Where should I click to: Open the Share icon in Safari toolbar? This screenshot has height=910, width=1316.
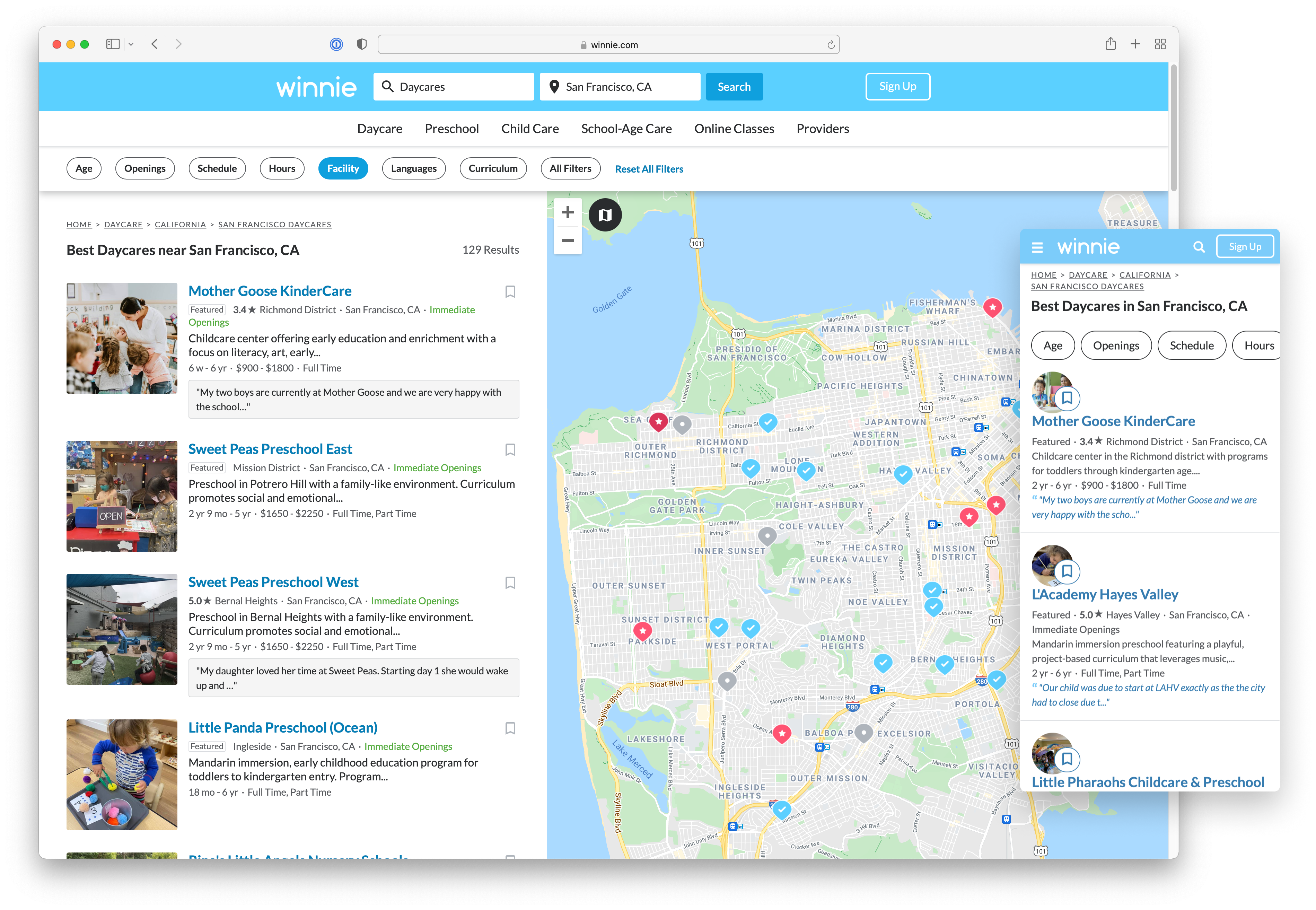[x=1110, y=44]
